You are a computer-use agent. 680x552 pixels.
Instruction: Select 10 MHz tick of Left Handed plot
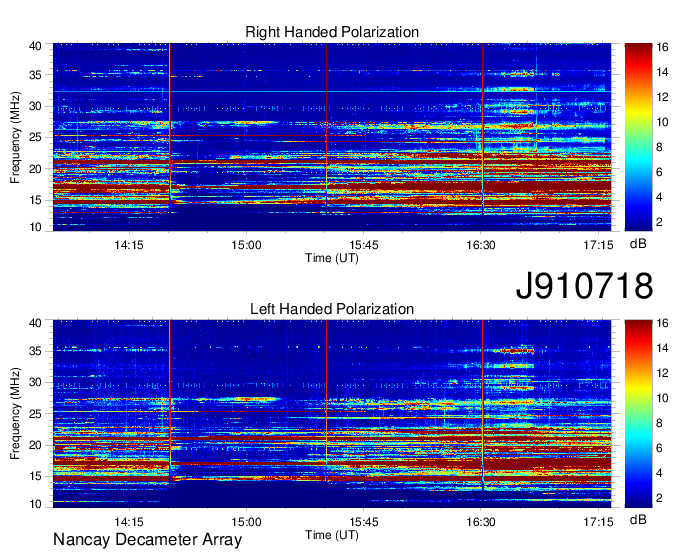[x=36, y=504]
